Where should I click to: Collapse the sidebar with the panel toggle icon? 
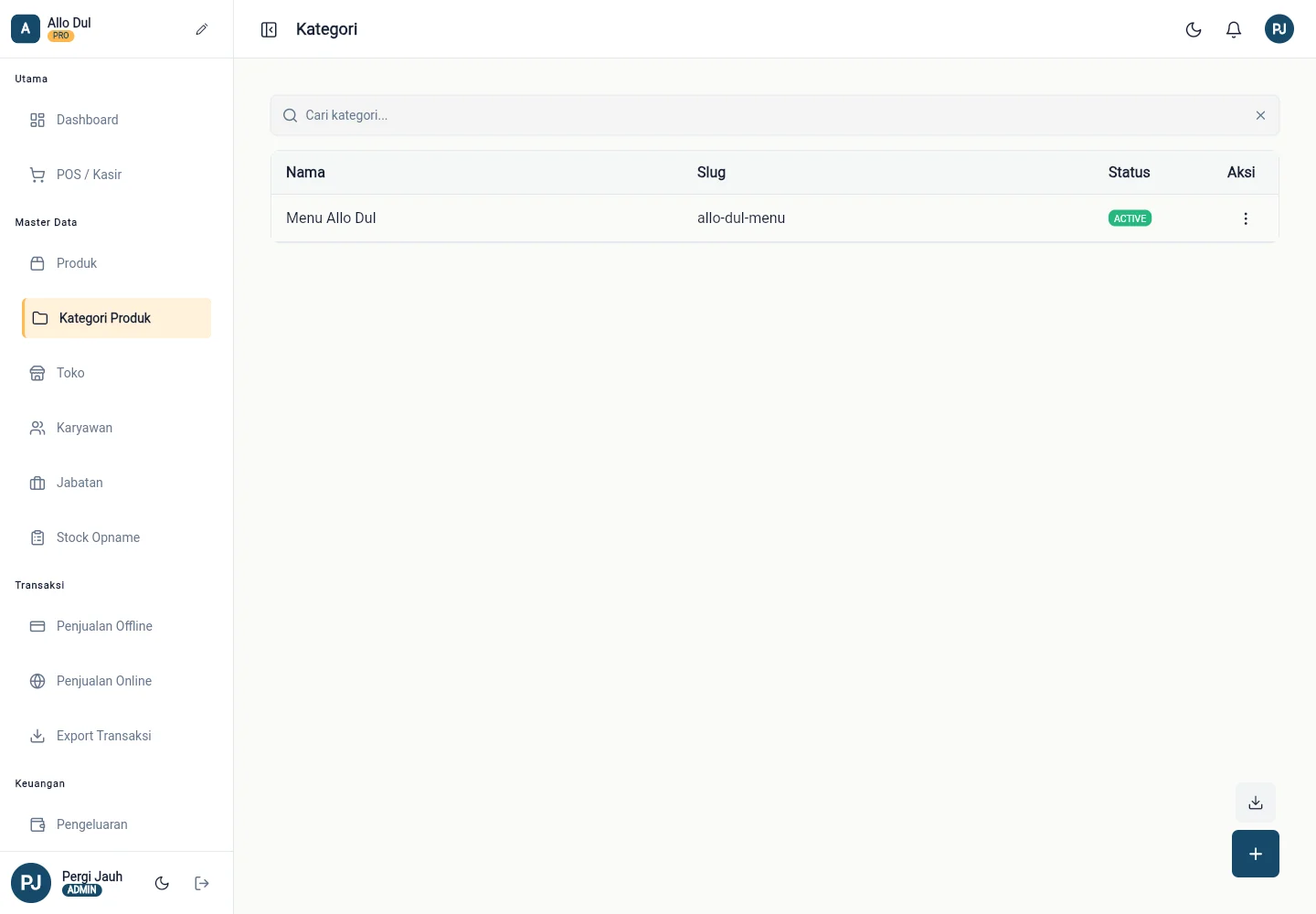269,30
